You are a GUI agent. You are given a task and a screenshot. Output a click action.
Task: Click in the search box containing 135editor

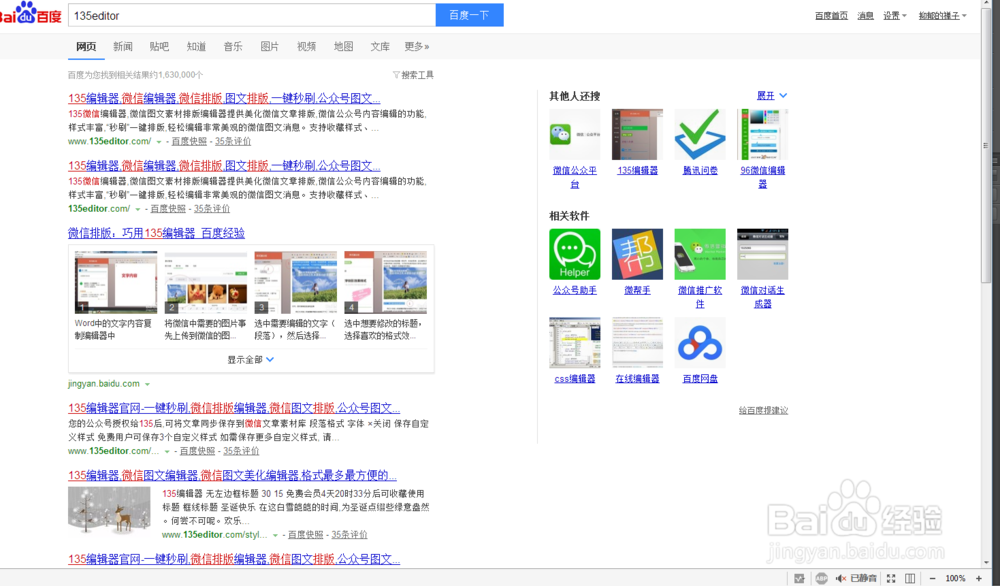pyautogui.click(x=252, y=15)
